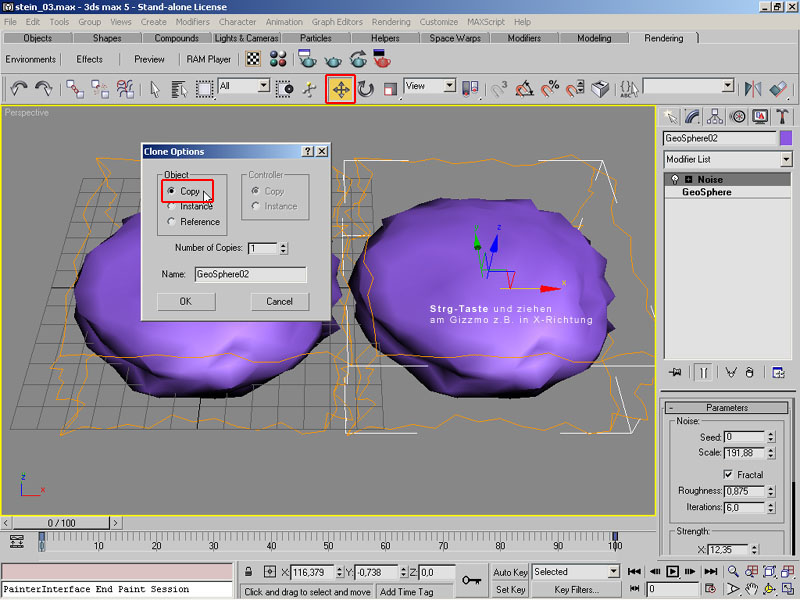The width and height of the screenshot is (800, 600).
Task: Click the Set Keys key icon
Action: click(472, 579)
